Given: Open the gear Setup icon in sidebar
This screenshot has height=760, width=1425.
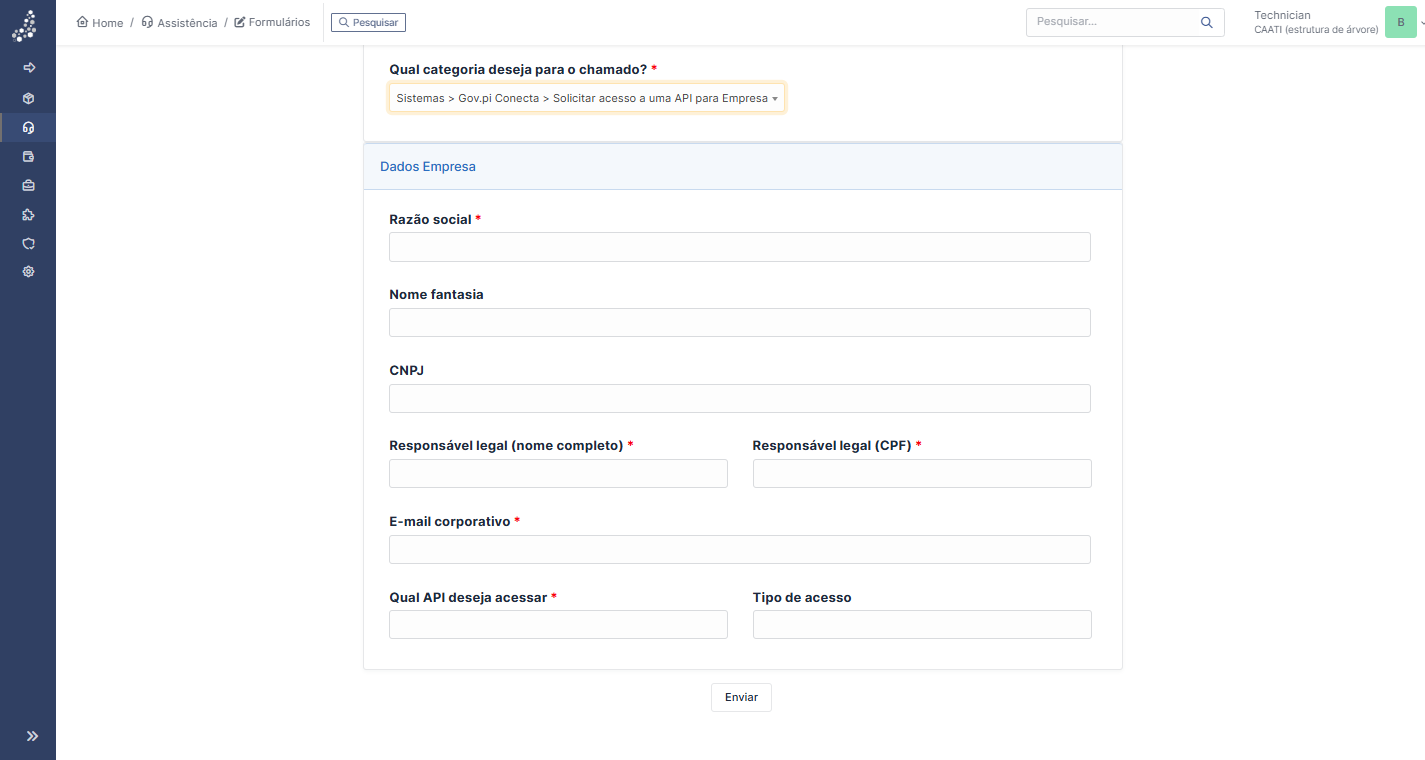Looking at the screenshot, I should pos(28,271).
